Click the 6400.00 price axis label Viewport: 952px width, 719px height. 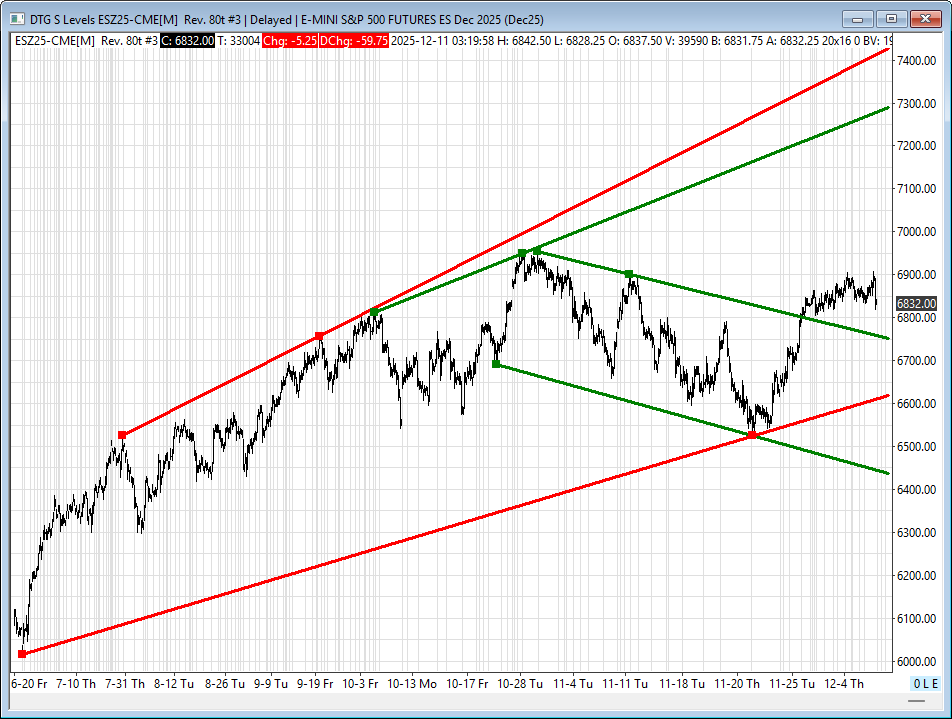[x=916, y=489]
